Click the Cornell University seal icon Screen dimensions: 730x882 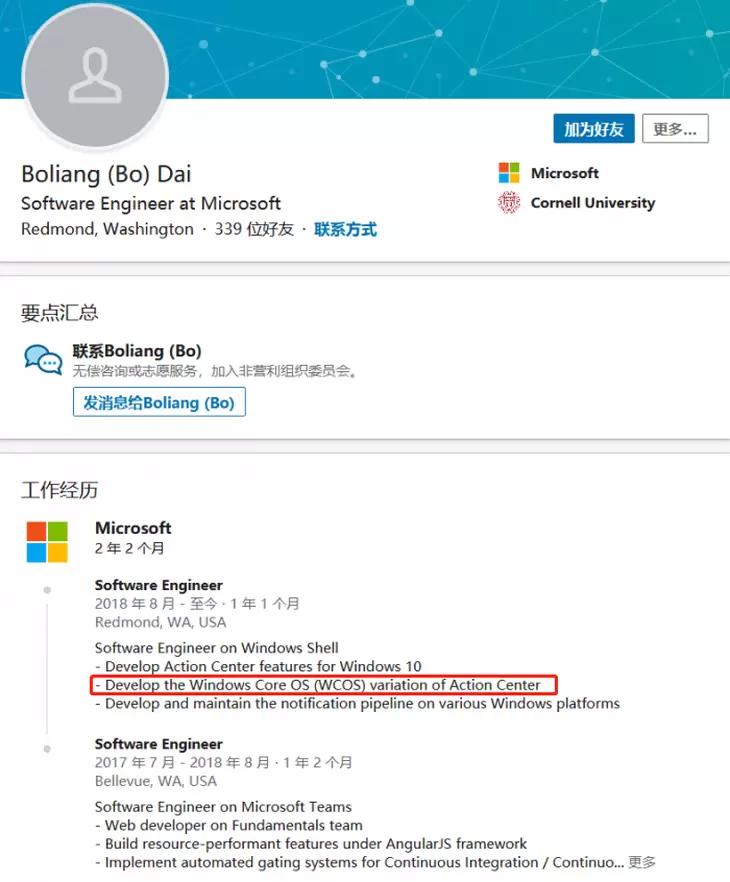509,203
